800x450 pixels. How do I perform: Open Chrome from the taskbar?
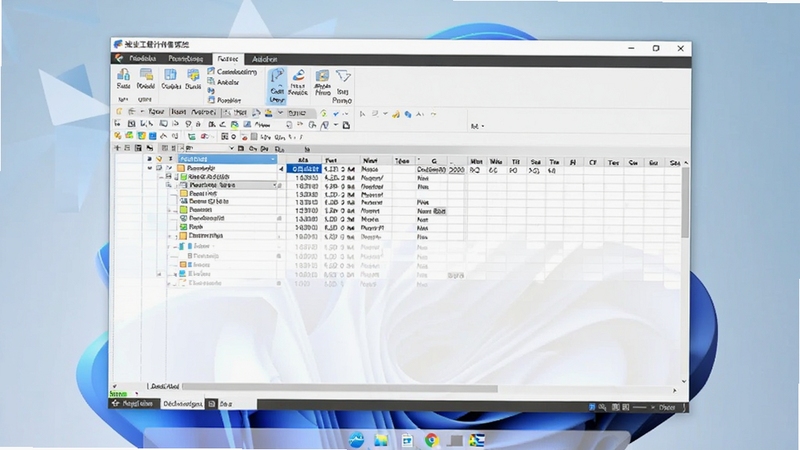click(x=432, y=440)
